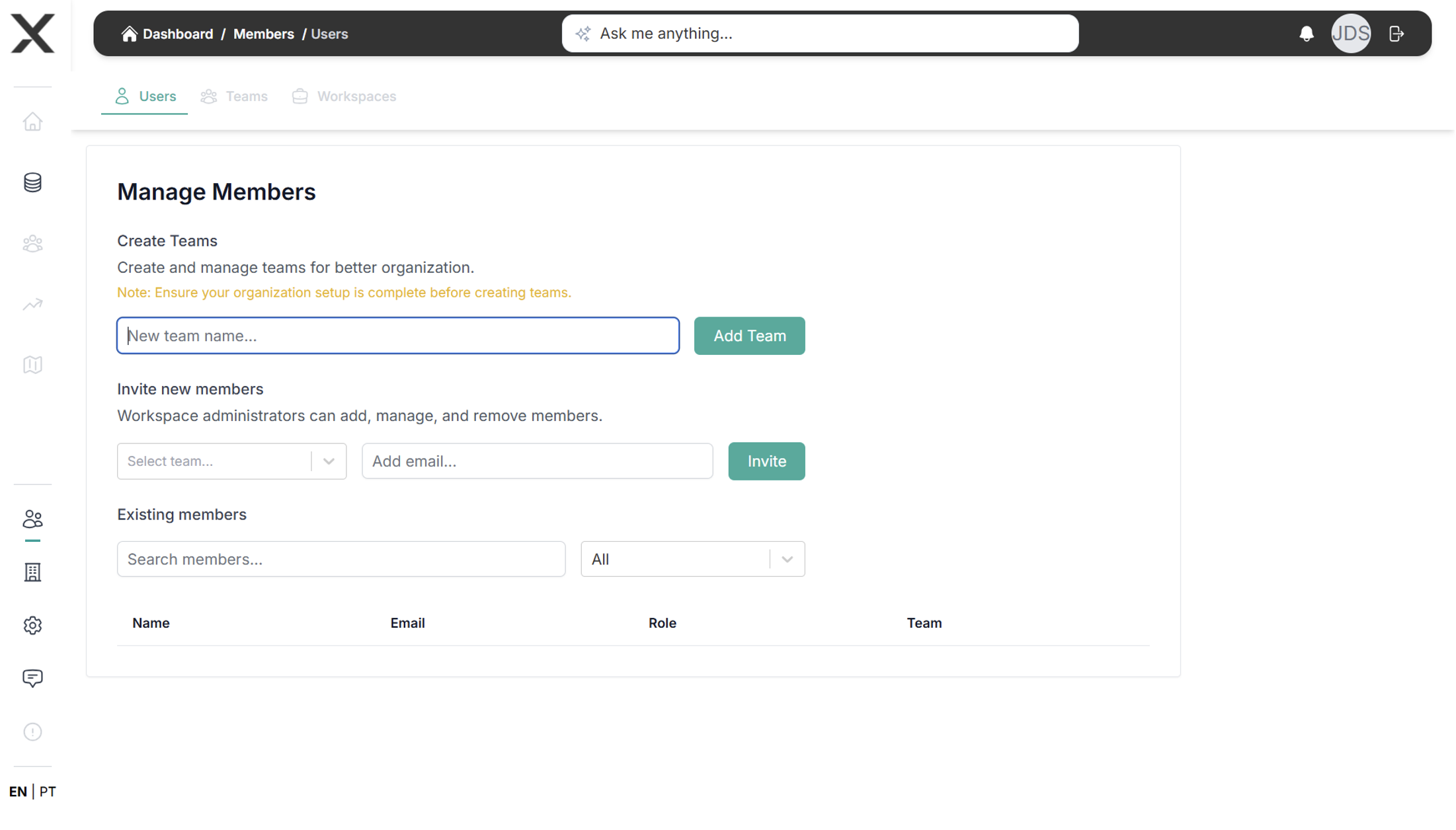Go to Members in the breadcrumb

pos(263,34)
